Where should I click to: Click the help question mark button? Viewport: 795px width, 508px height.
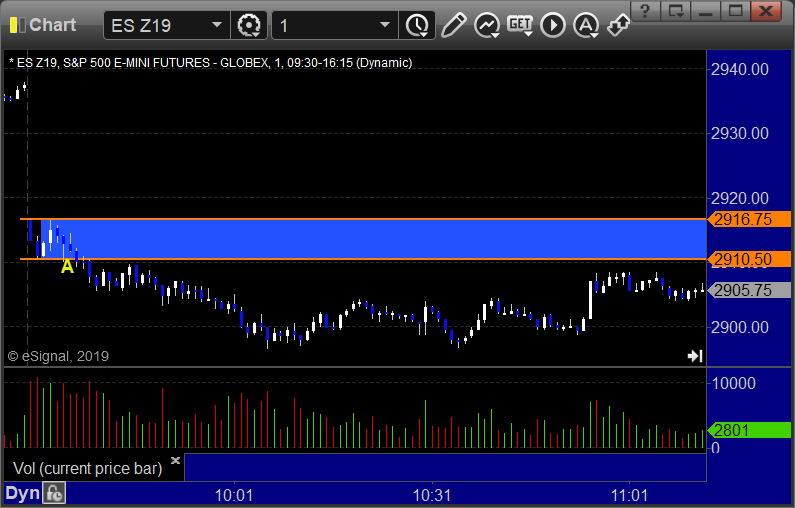pyautogui.click(x=645, y=10)
